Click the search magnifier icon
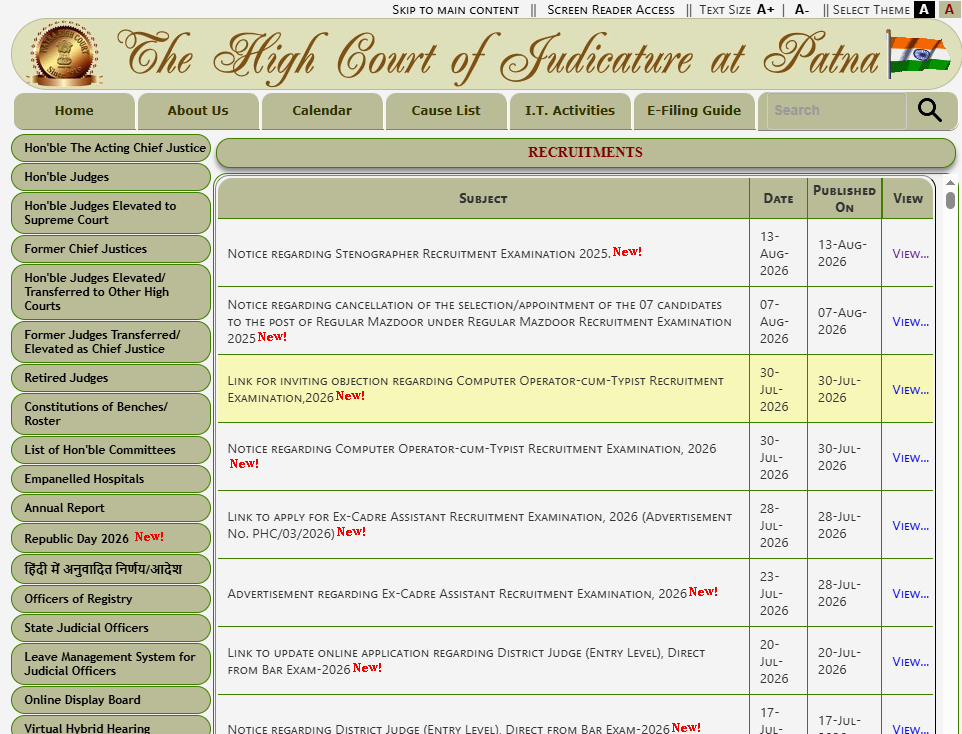The width and height of the screenshot is (962, 734). point(929,110)
